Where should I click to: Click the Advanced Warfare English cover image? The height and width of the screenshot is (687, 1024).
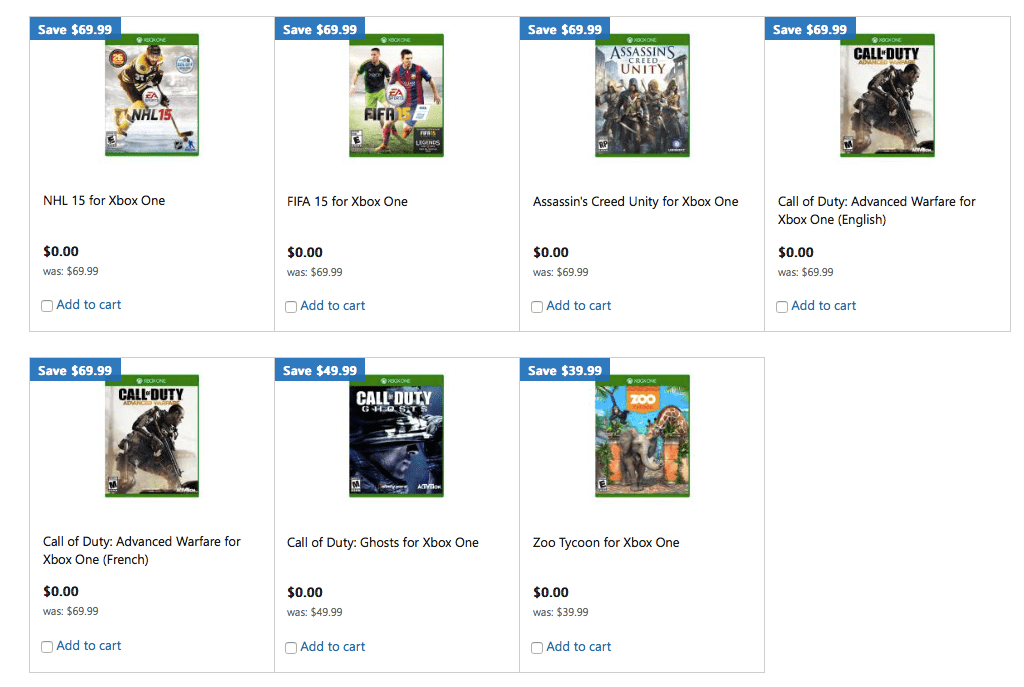(x=886, y=95)
